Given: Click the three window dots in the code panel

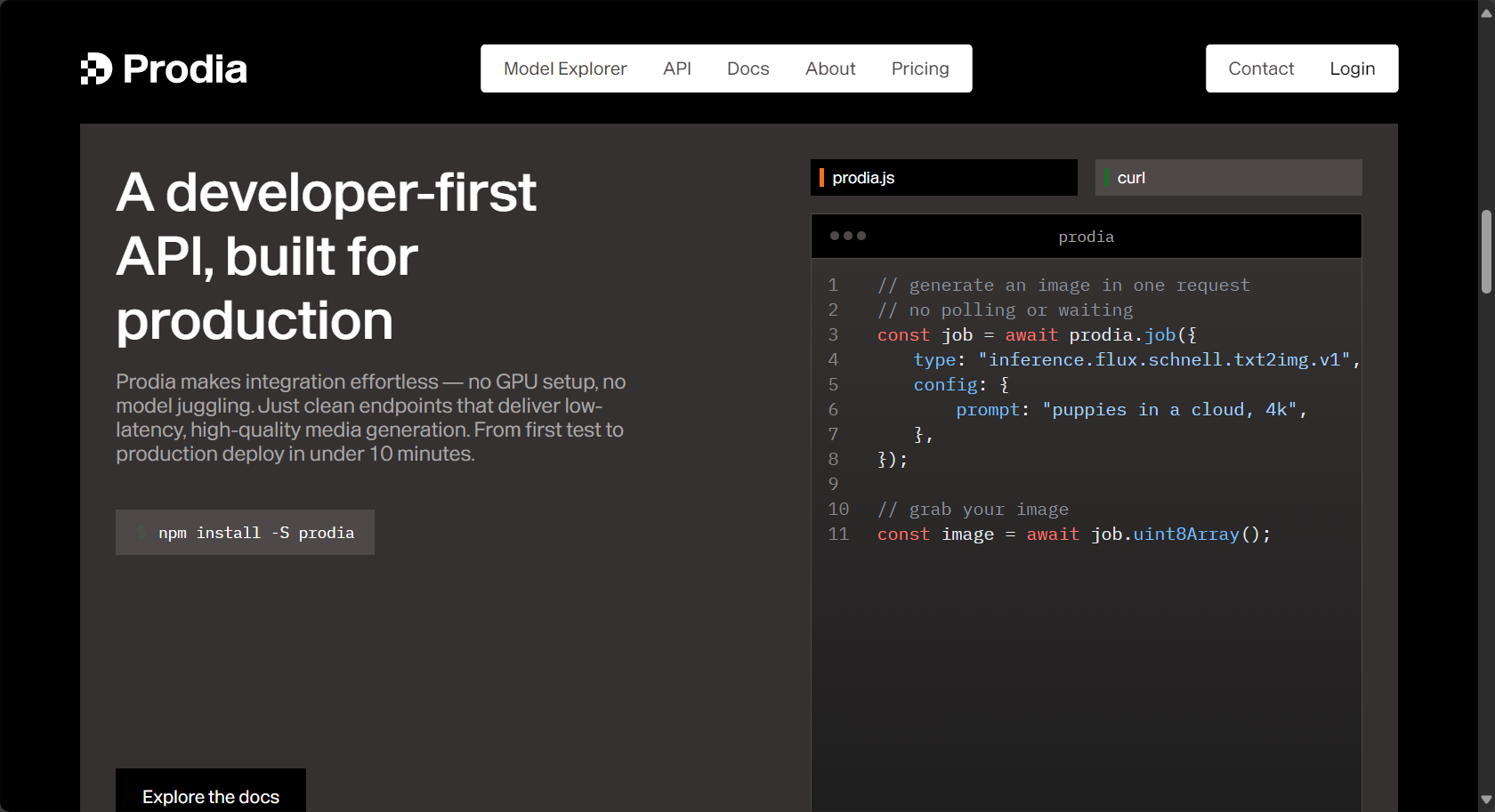Looking at the screenshot, I should [847, 236].
